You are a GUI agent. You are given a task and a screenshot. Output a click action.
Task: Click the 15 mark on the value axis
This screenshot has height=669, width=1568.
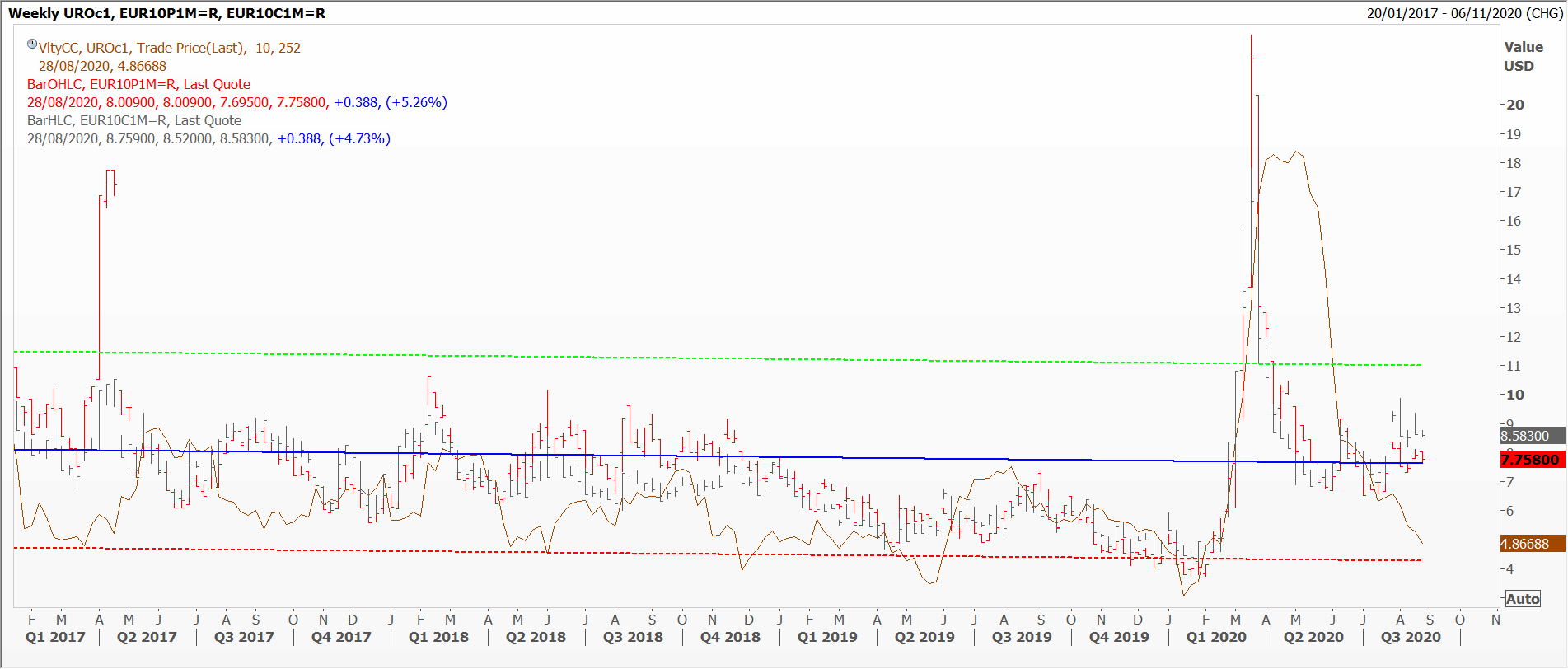1514,250
